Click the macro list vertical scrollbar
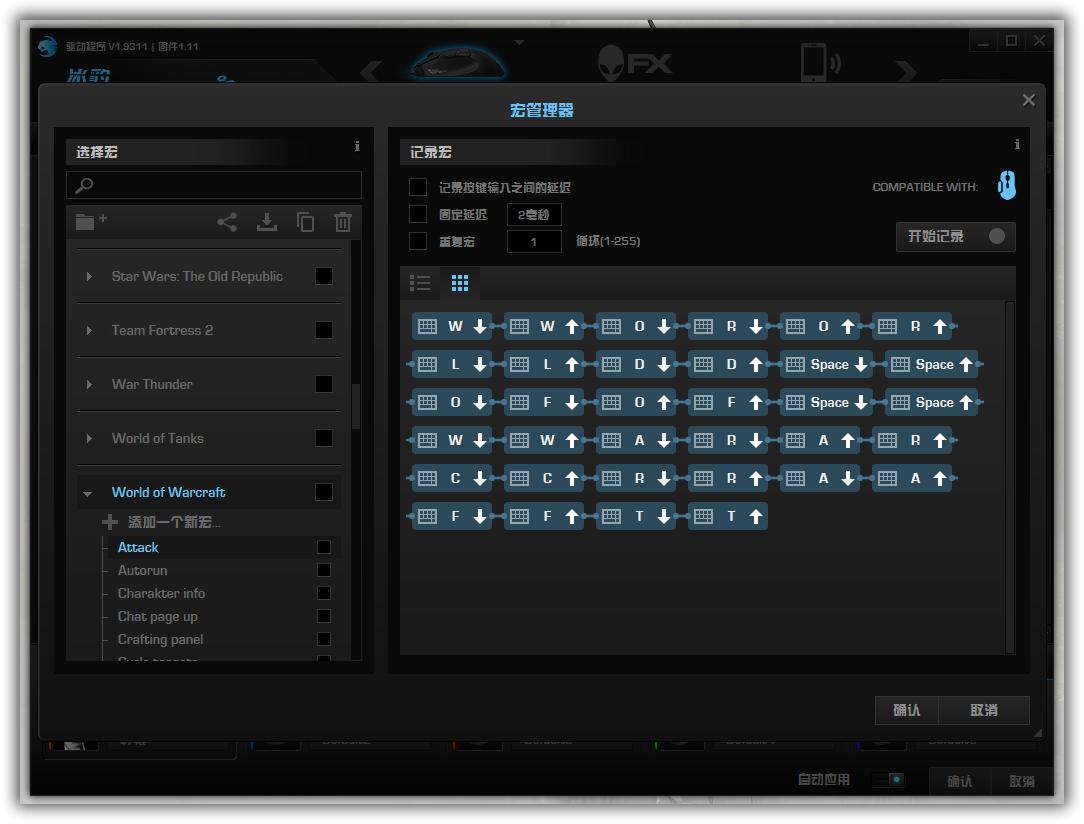The width and height of the screenshot is (1084, 824). click(356, 406)
